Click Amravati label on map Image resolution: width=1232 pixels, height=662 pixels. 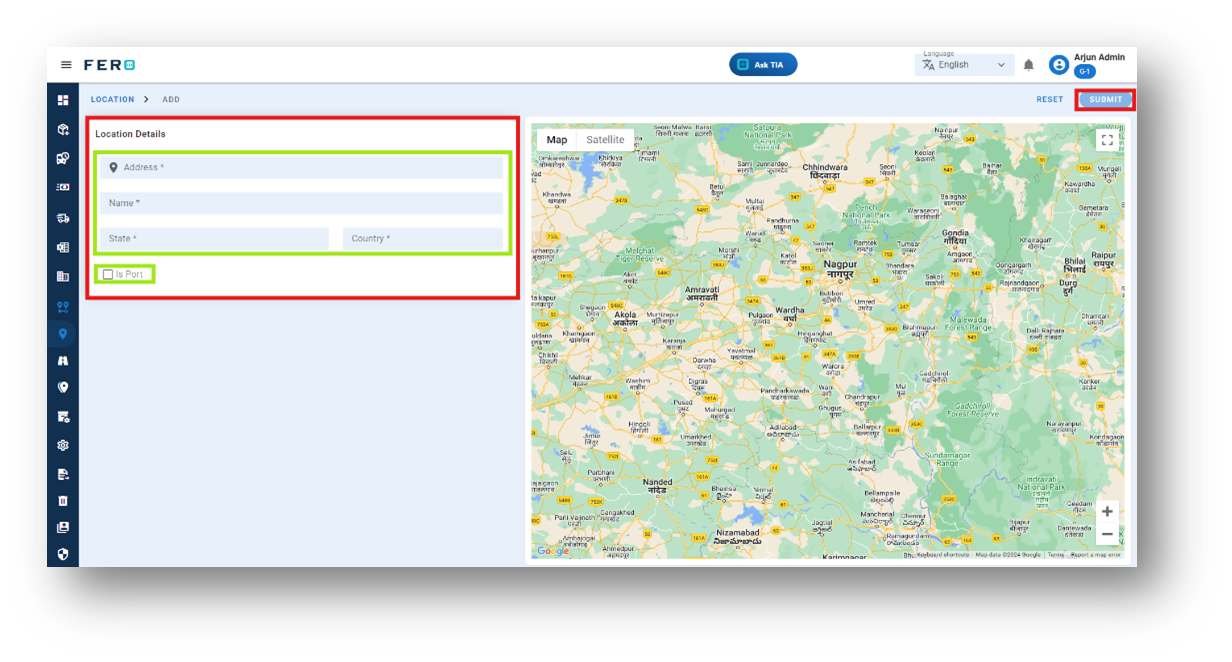[702, 294]
